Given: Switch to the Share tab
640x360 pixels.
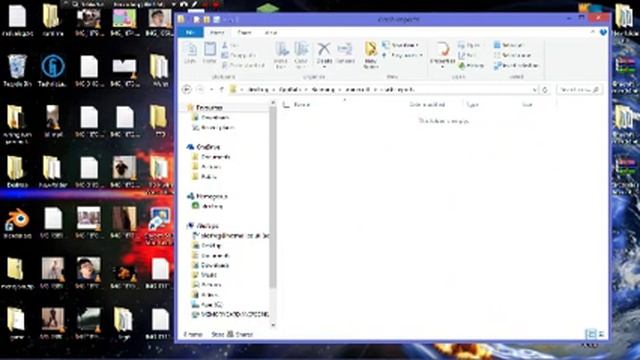Looking at the screenshot, I should click(244, 32).
